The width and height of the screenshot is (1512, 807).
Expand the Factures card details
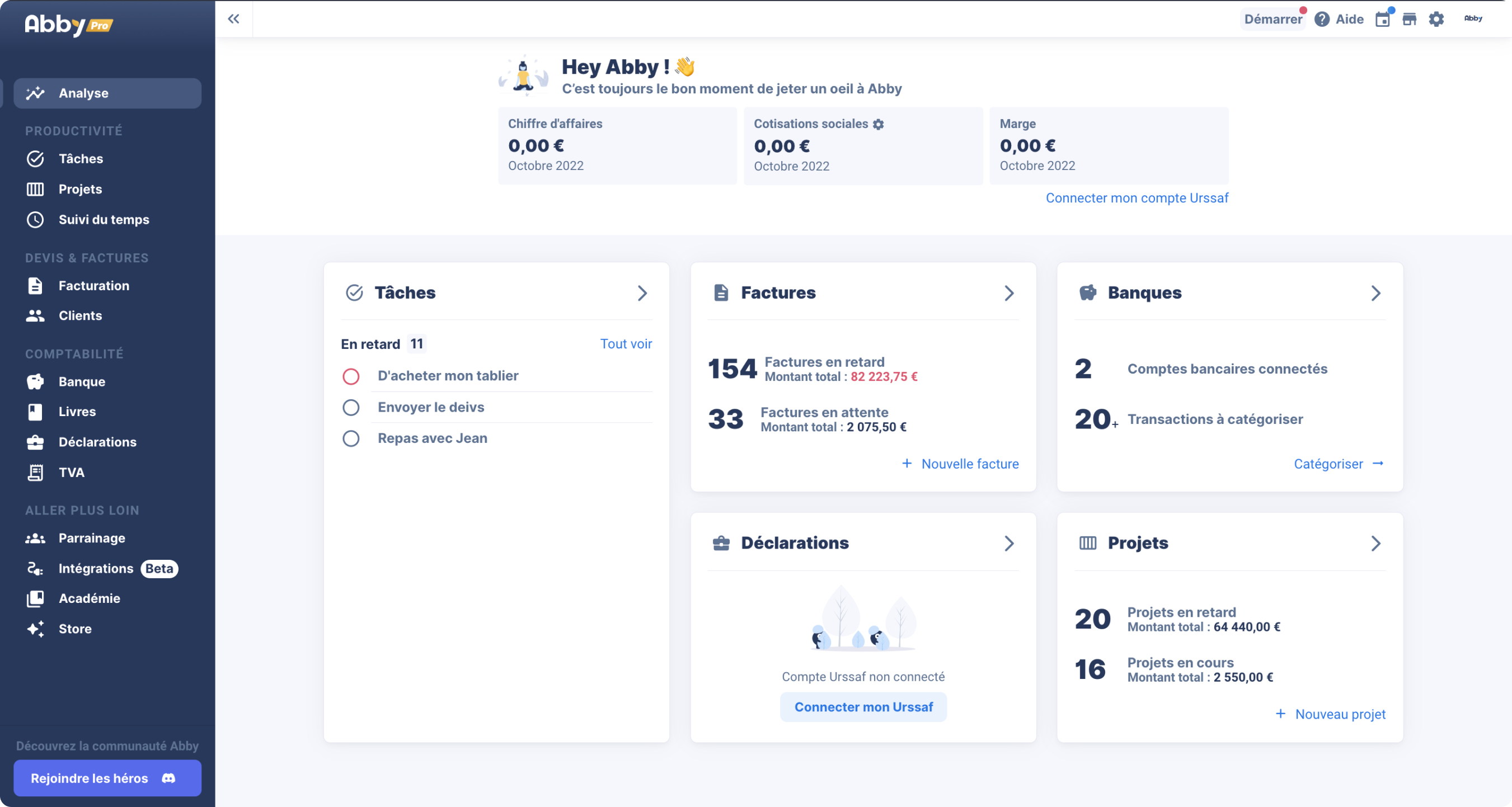(x=1009, y=293)
